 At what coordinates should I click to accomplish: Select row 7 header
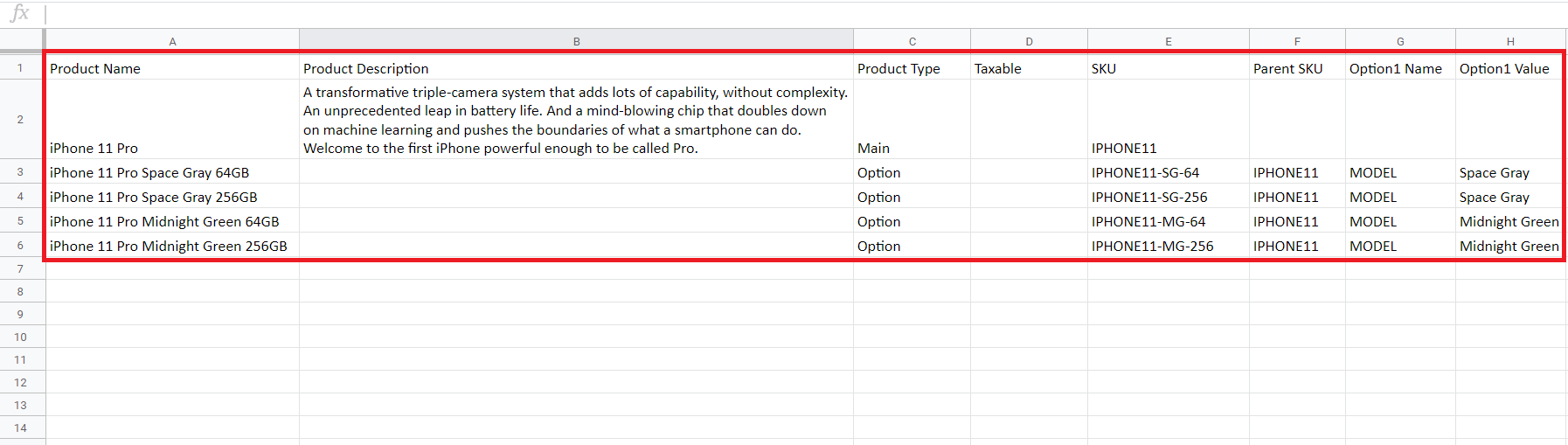click(21, 268)
